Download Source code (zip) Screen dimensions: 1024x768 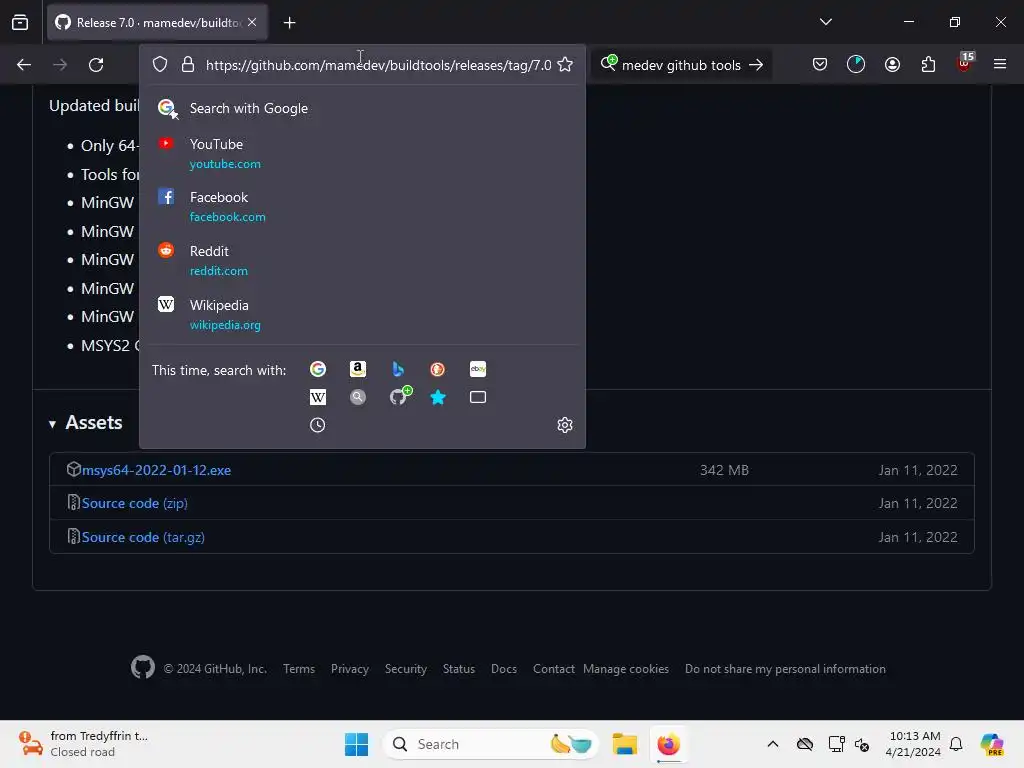[135, 504]
